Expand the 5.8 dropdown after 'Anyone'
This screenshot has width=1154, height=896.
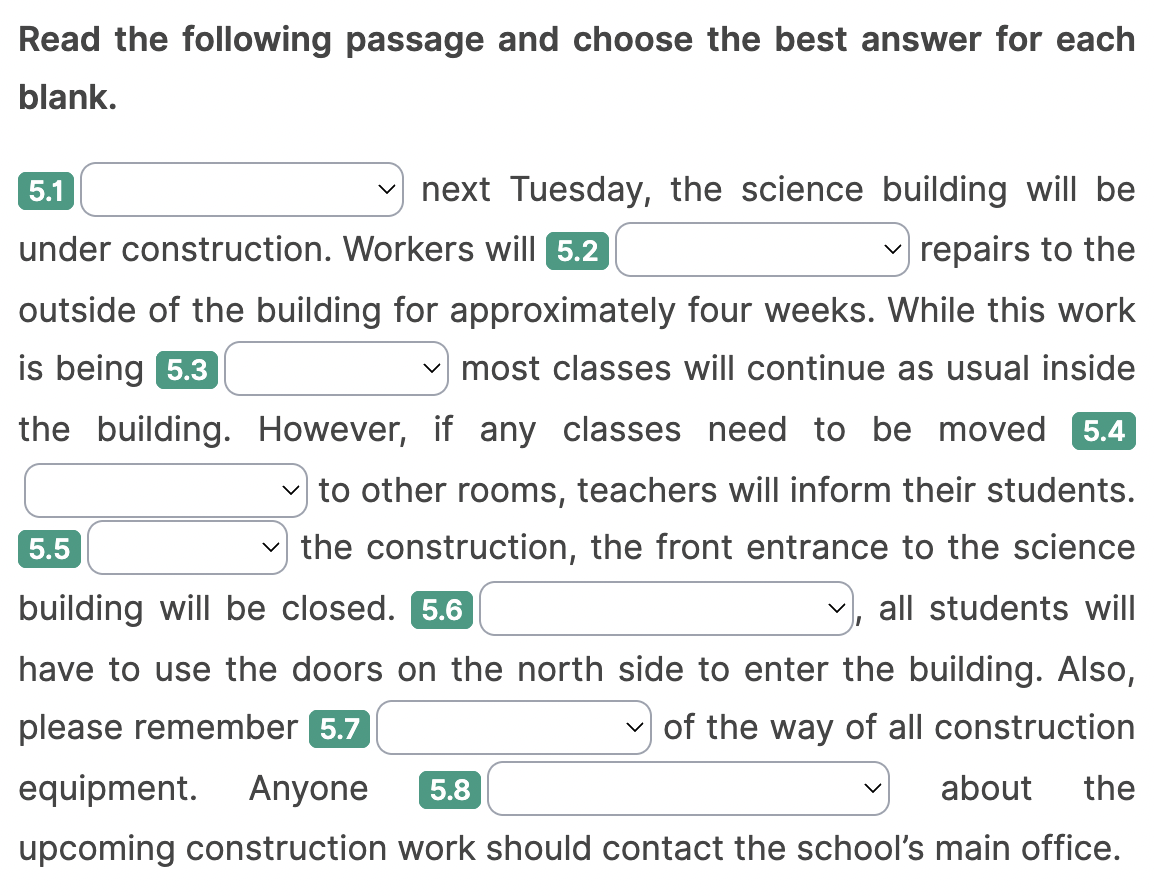(x=688, y=789)
